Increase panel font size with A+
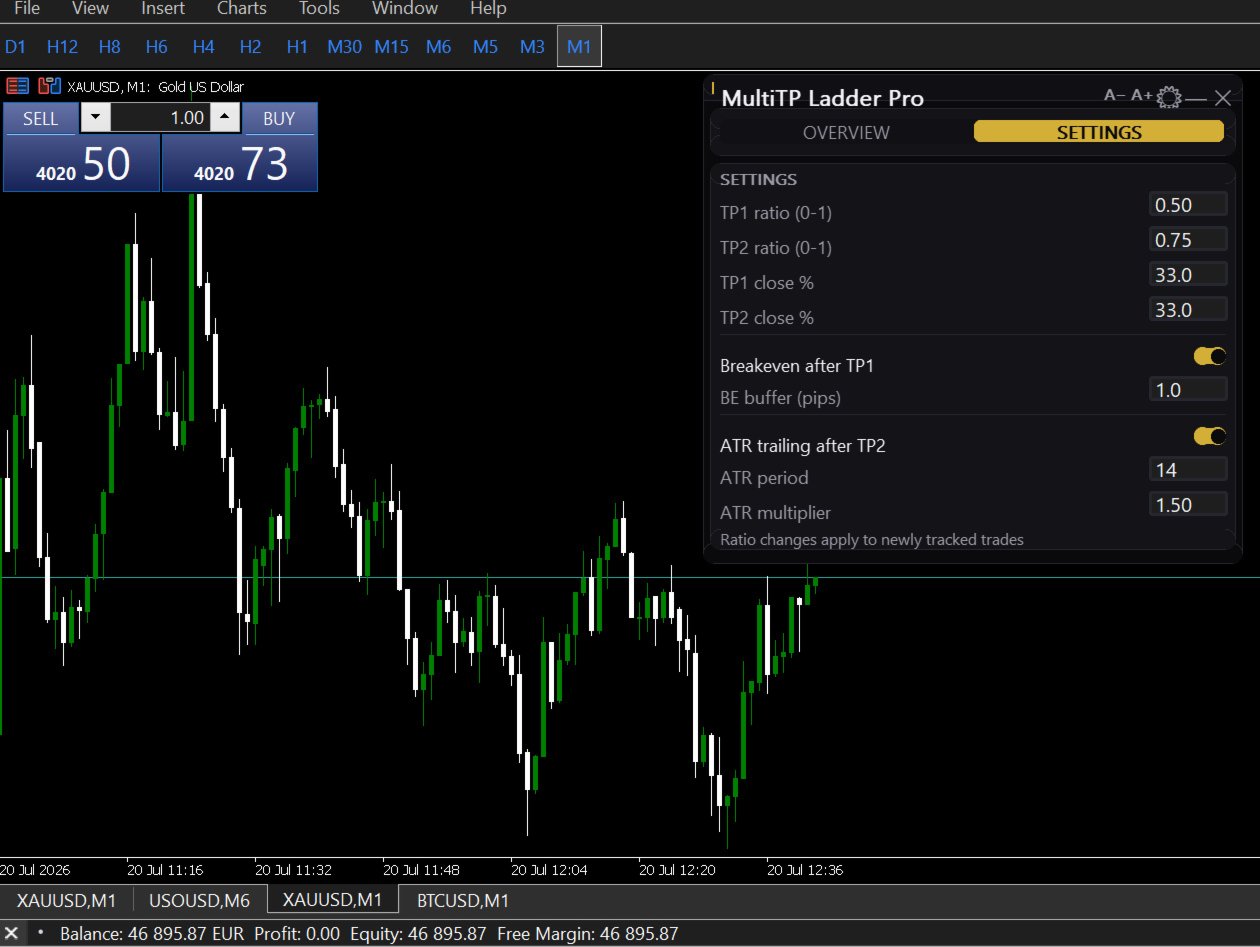 pyautogui.click(x=1143, y=96)
